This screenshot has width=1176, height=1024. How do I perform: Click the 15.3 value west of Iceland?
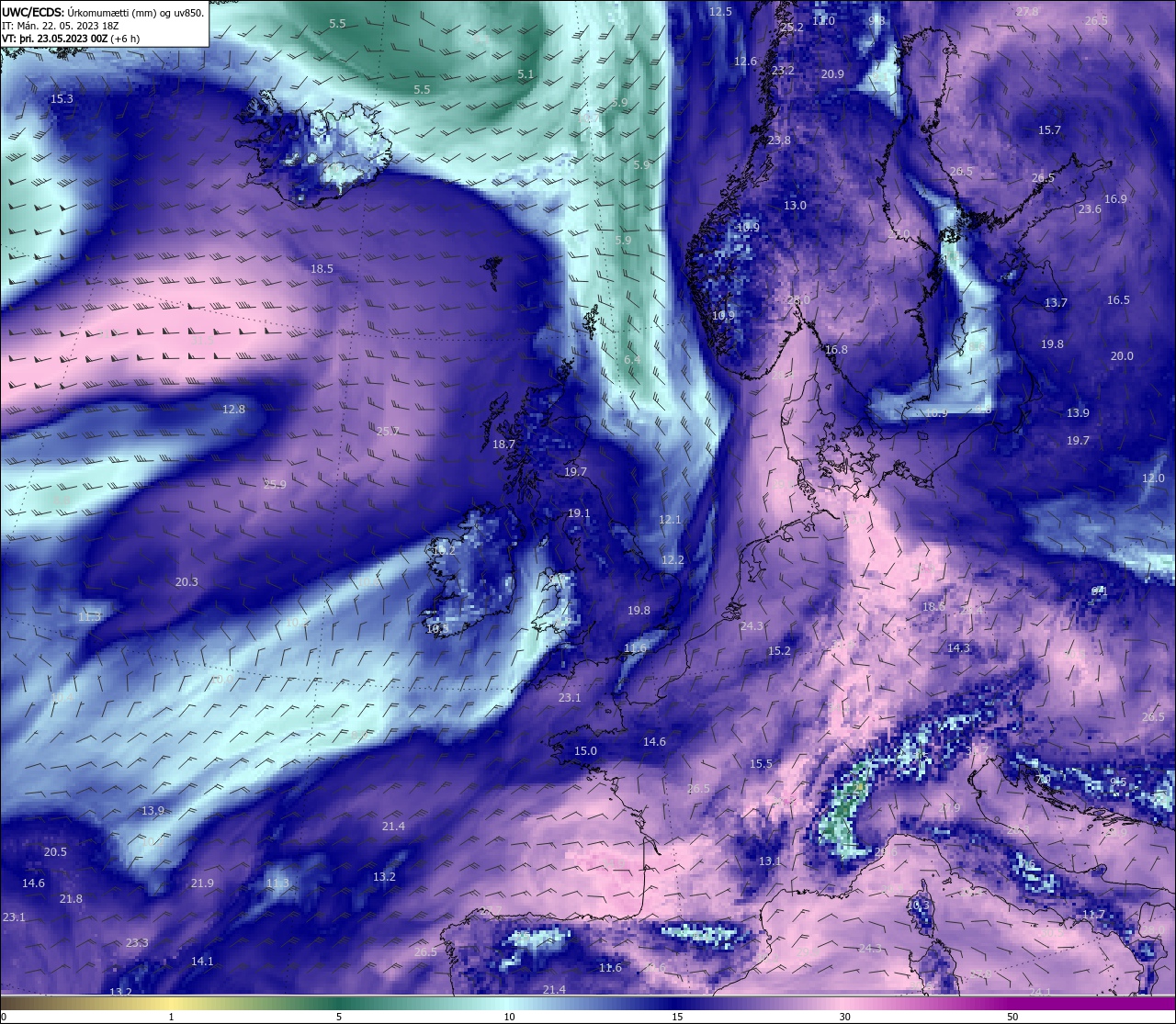(62, 98)
